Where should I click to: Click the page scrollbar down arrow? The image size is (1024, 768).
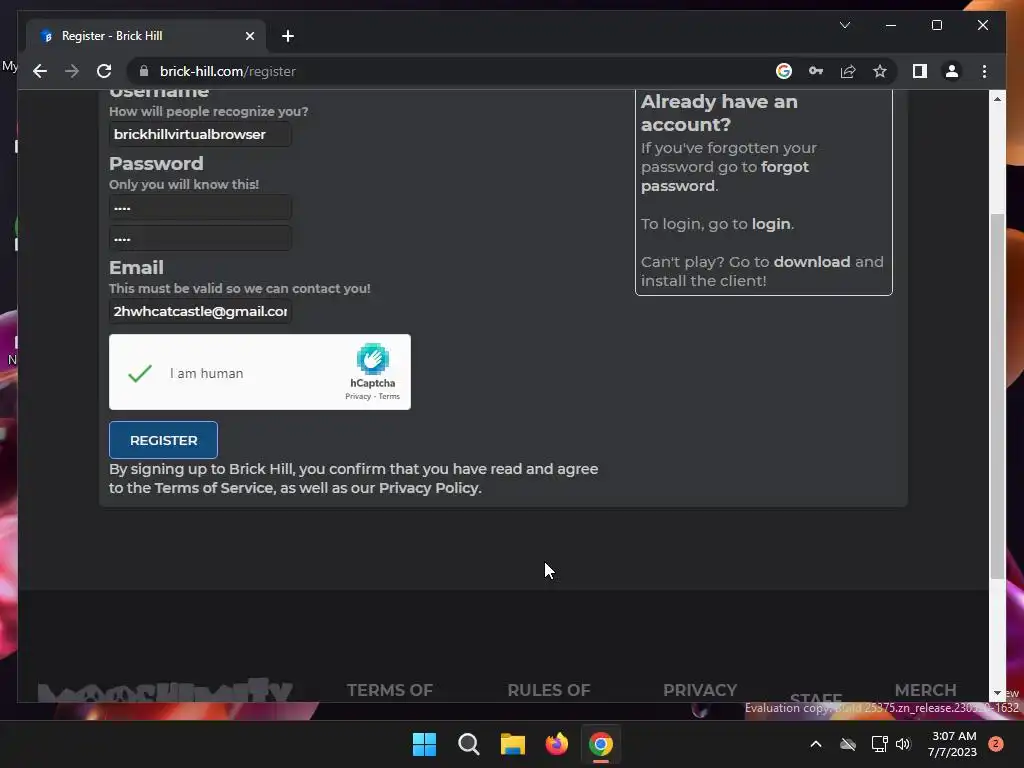[x=997, y=693]
